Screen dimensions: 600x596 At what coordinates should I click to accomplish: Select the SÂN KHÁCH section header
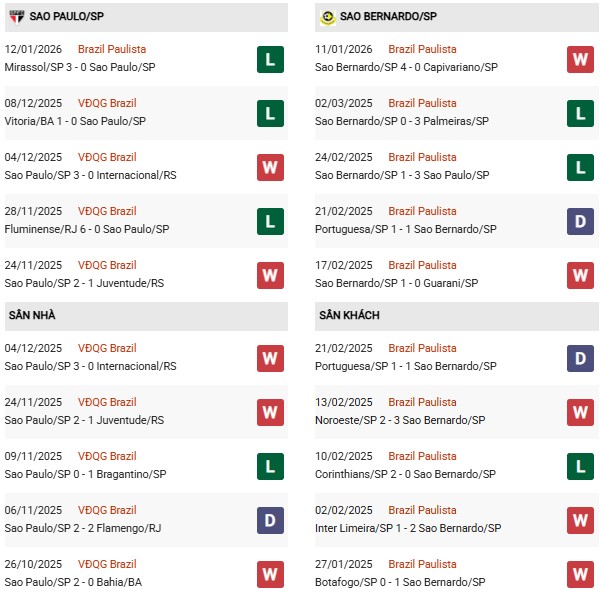349,315
